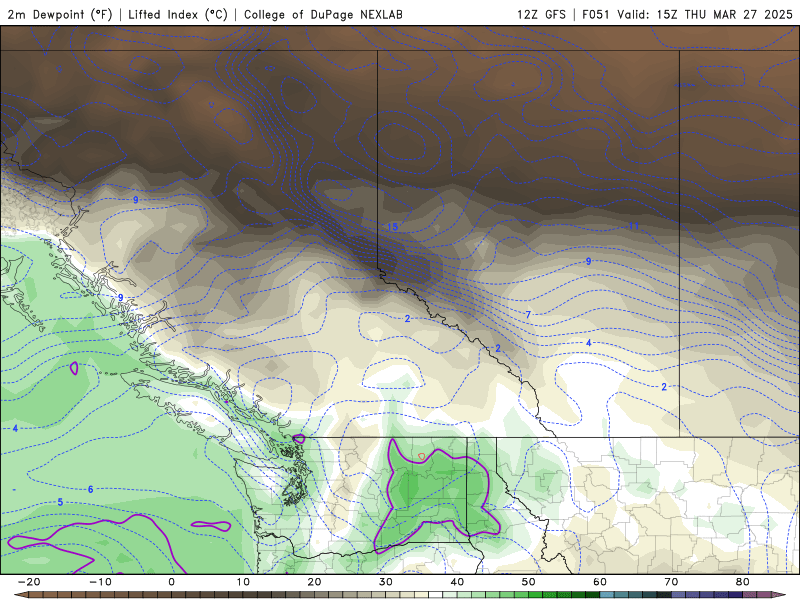Click the '20' color scale label
The width and height of the screenshot is (800, 600).
coord(314,582)
